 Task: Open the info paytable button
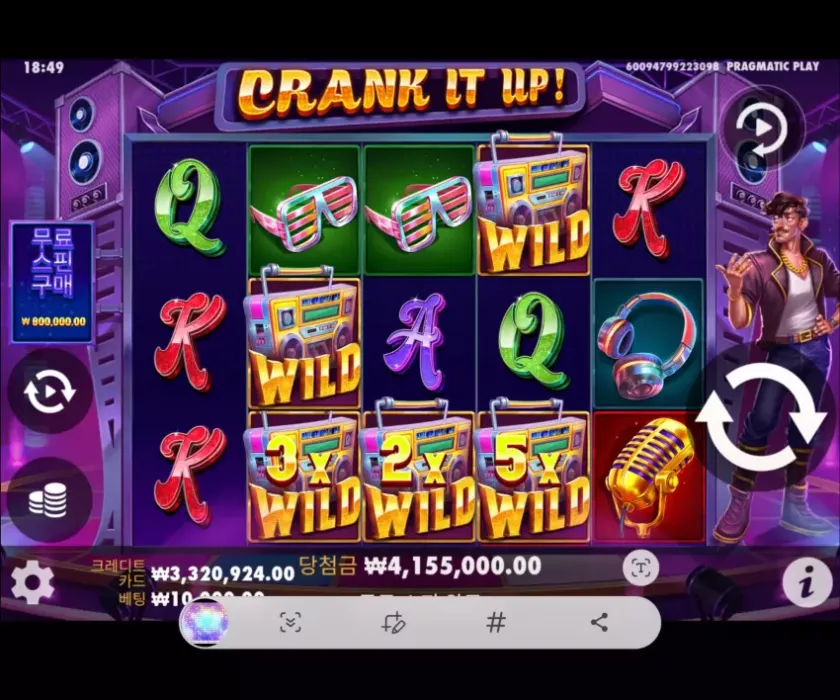coord(806,582)
